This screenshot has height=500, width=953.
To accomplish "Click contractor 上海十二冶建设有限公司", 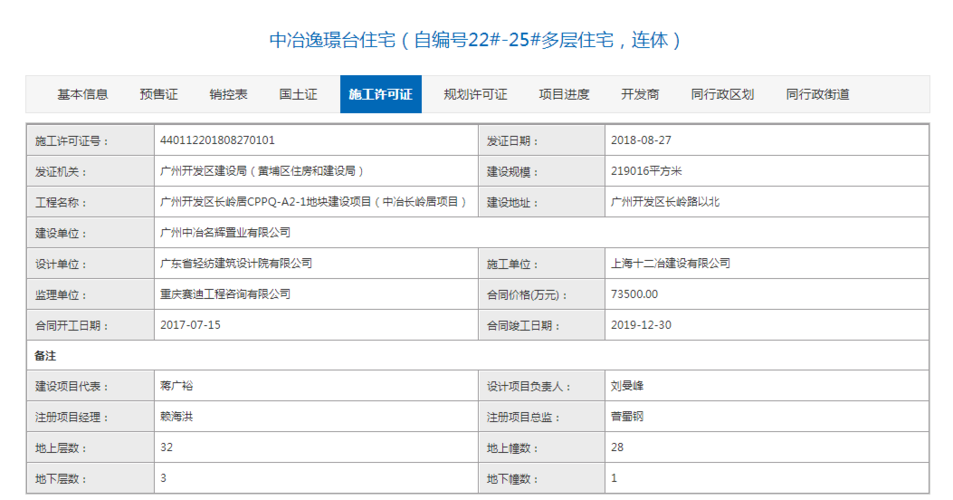I will tap(670, 264).
